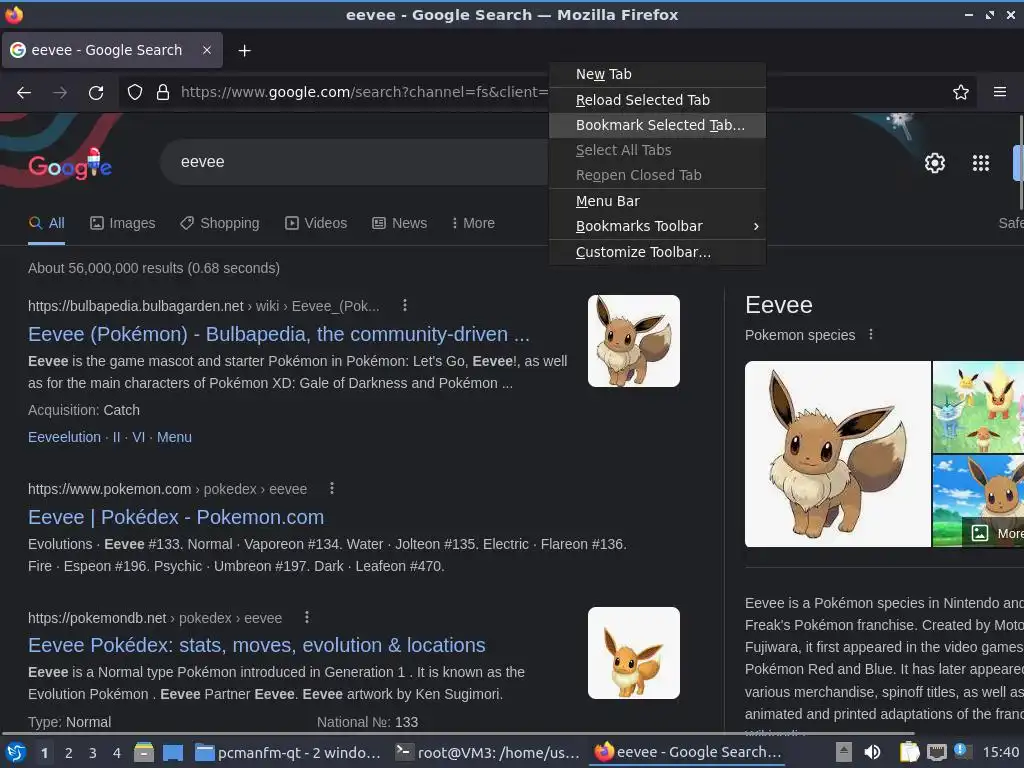This screenshot has width=1024, height=768.
Task: Focus the root@VM3 terminal taskbar item
Action: [488, 752]
